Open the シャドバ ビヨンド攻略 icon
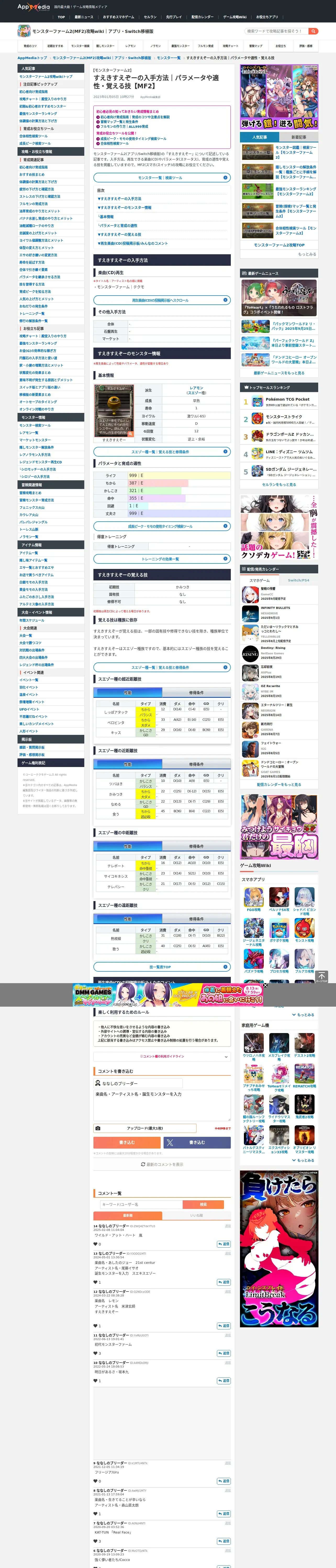The width and height of the screenshot is (336, 1568). tap(304, 897)
